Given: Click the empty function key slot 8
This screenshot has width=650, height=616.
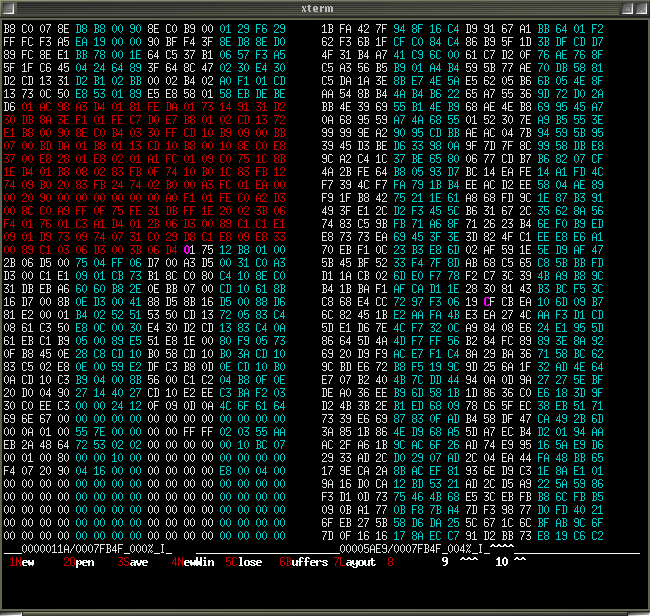Looking at the screenshot, I should [390, 562].
